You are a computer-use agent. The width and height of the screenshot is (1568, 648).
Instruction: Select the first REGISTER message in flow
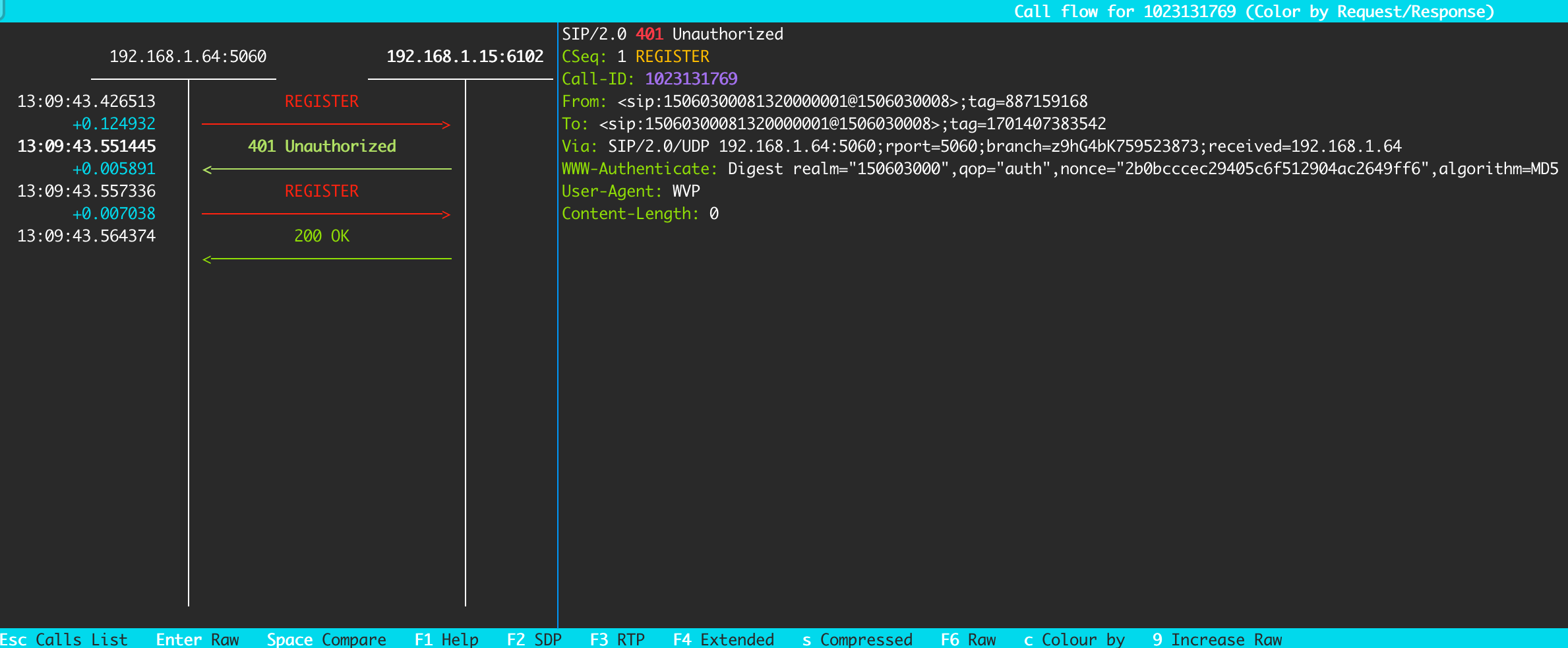pyautogui.click(x=321, y=102)
